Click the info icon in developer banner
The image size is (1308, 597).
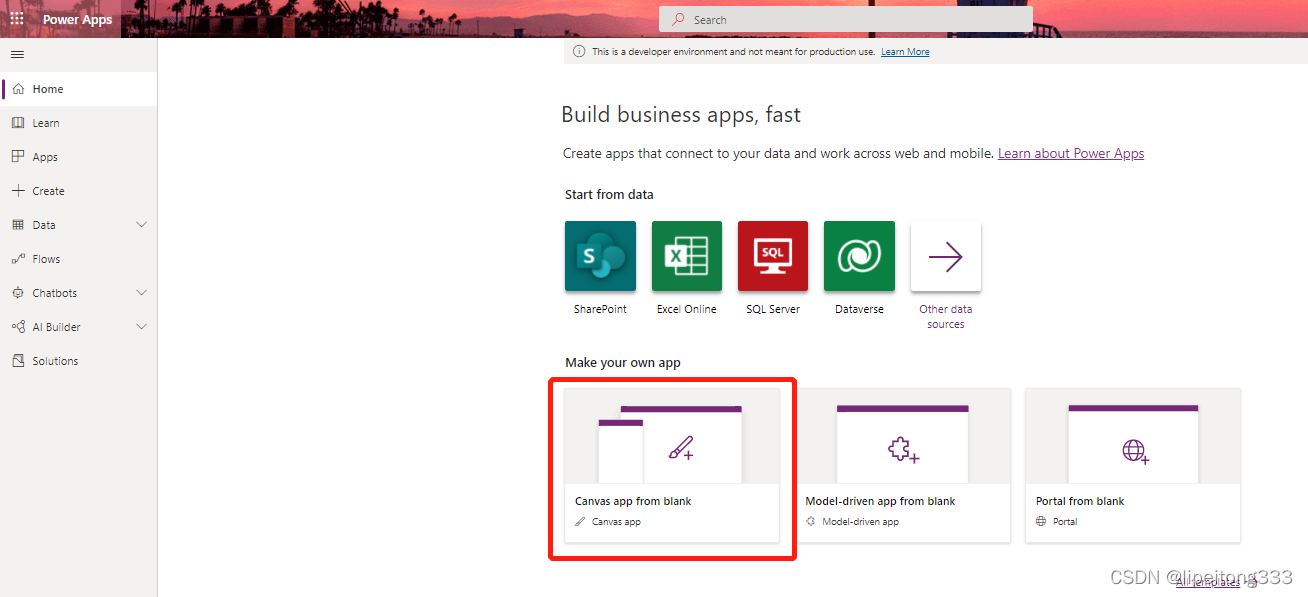click(579, 51)
